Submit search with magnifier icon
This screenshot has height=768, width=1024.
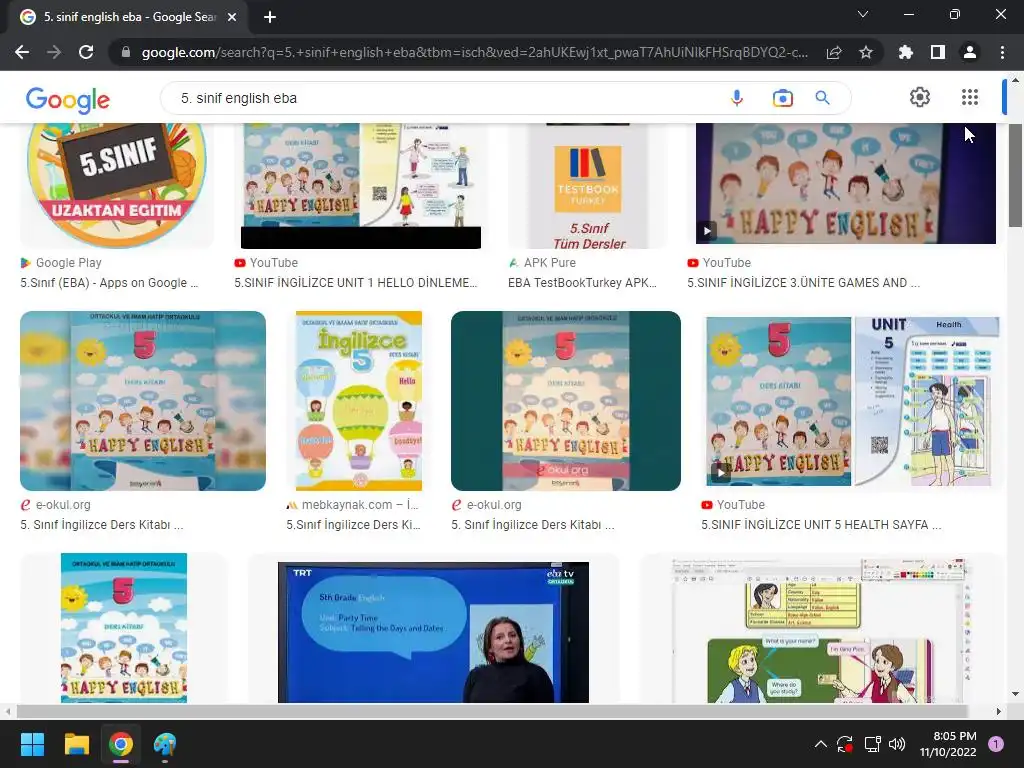822,98
